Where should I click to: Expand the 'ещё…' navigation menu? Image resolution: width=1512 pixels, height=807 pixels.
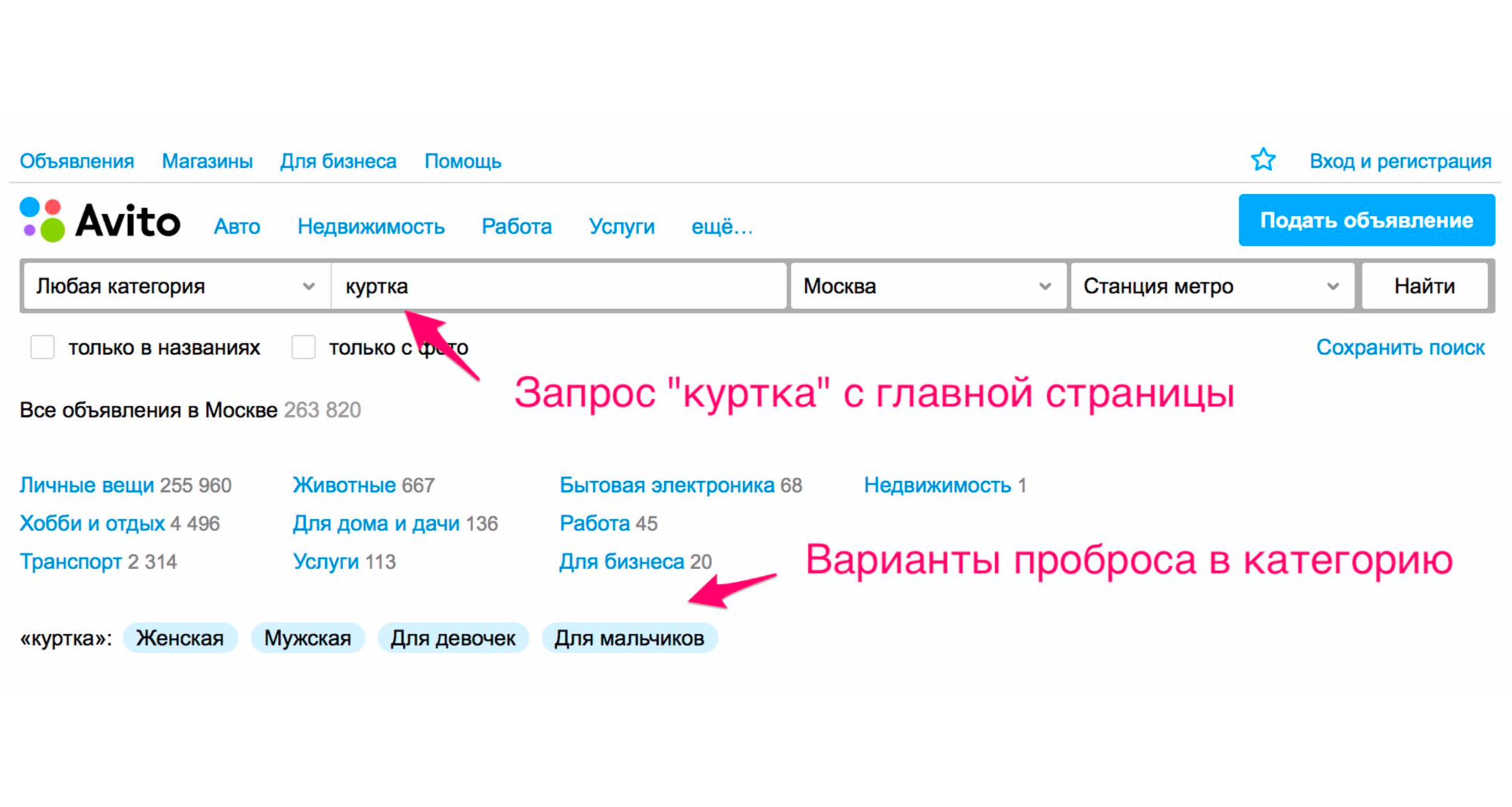pyautogui.click(x=721, y=227)
